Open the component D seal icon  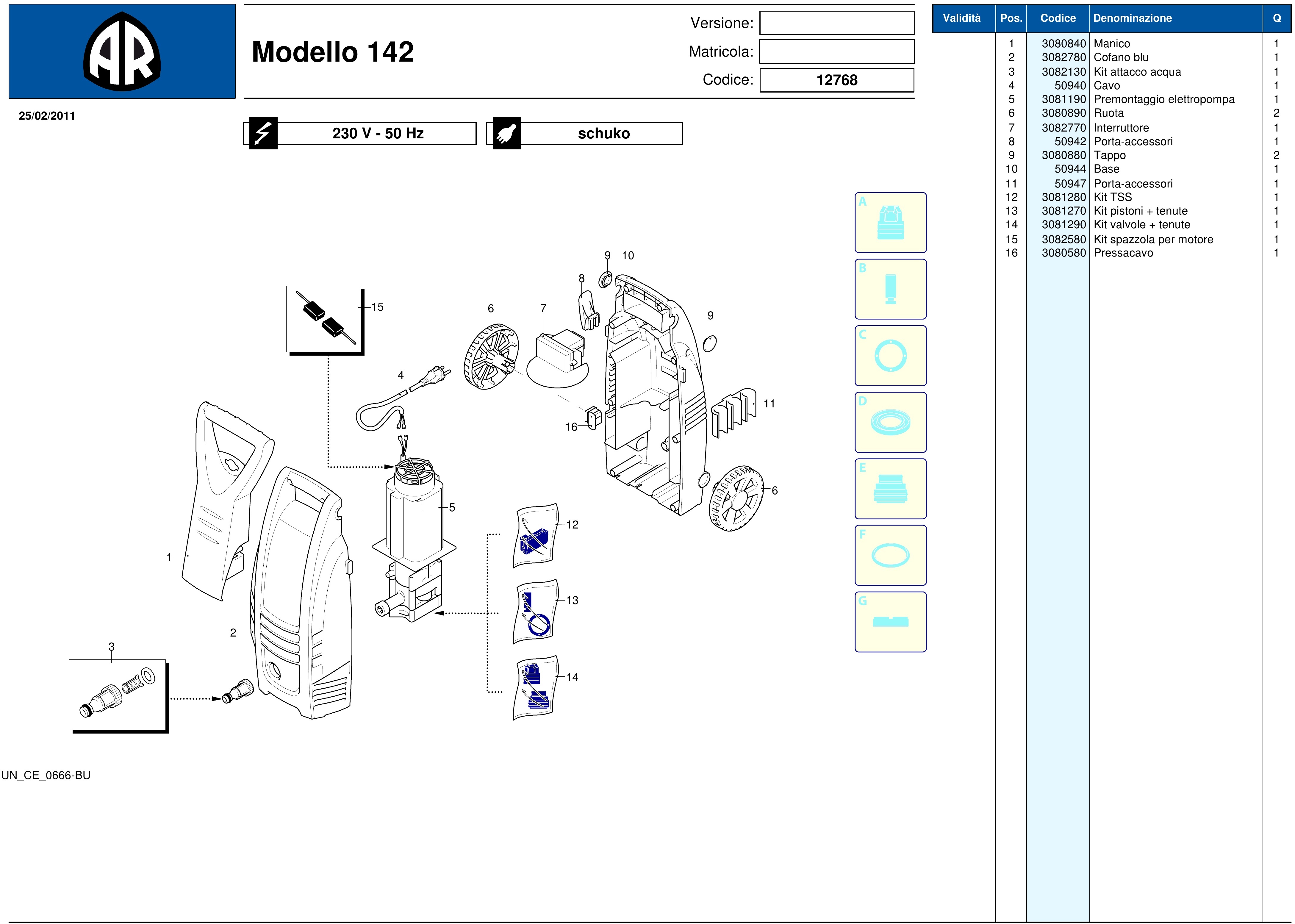point(890,422)
